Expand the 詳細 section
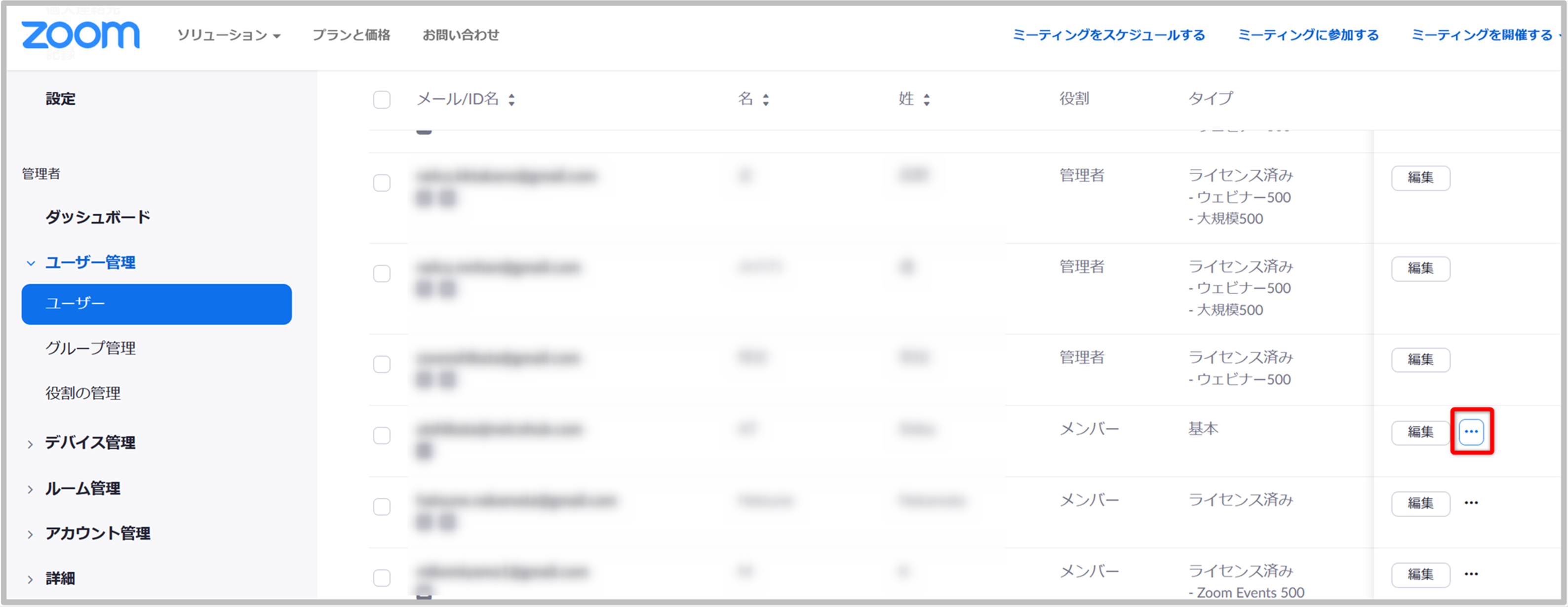 pos(60,578)
